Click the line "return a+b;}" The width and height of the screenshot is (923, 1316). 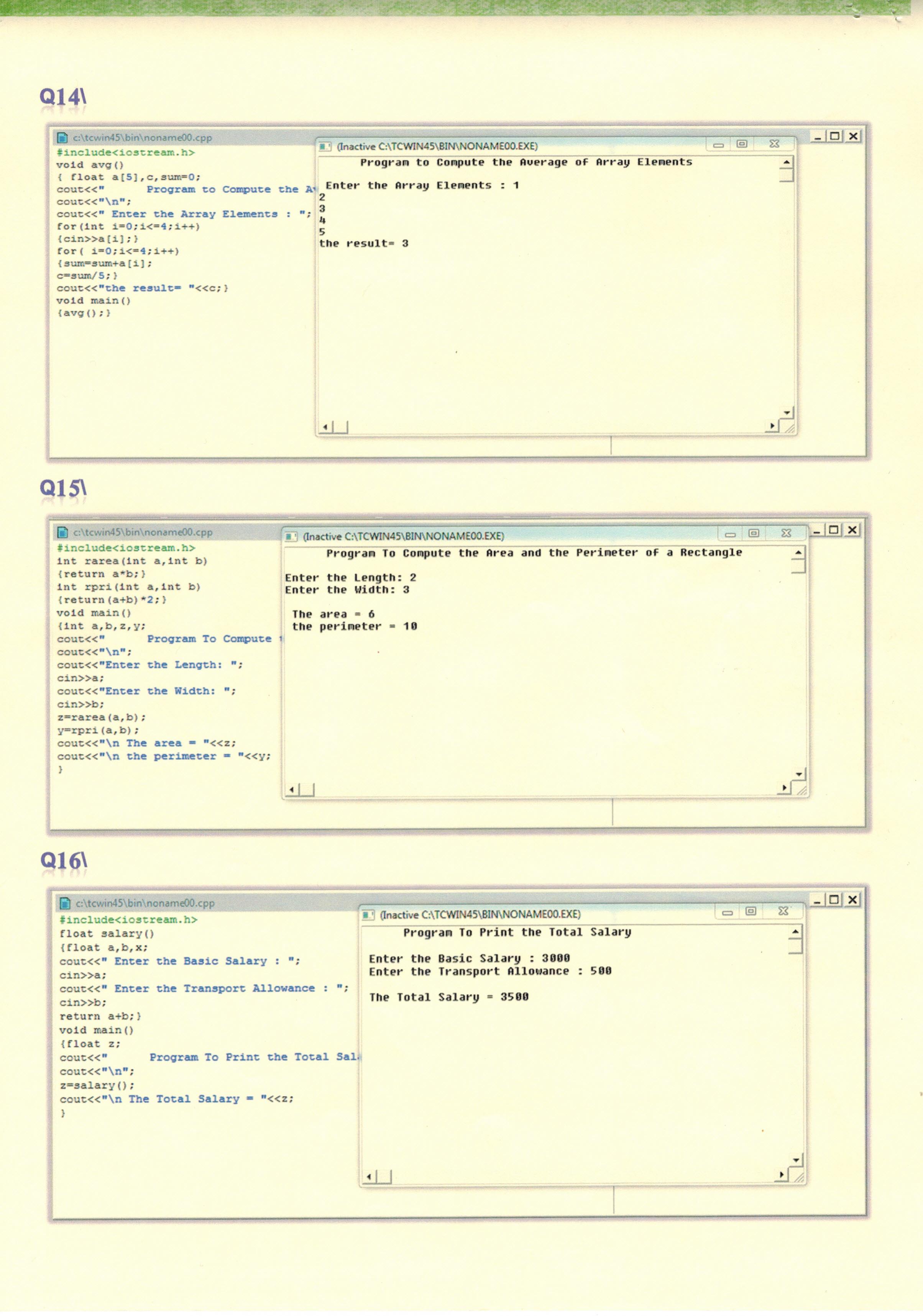pos(100,1016)
